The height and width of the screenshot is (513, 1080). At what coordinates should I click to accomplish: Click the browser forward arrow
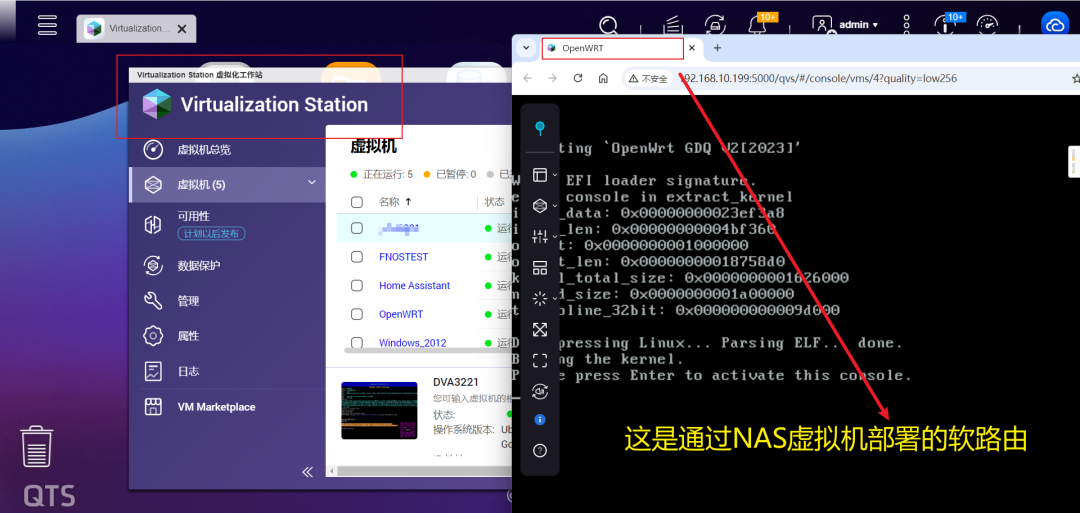pos(552,78)
